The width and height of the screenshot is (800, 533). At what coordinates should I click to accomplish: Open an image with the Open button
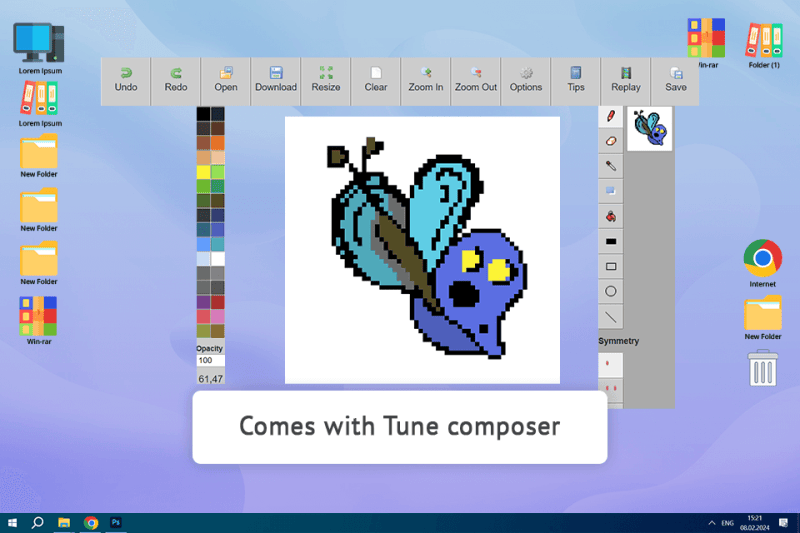pyautogui.click(x=226, y=81)
